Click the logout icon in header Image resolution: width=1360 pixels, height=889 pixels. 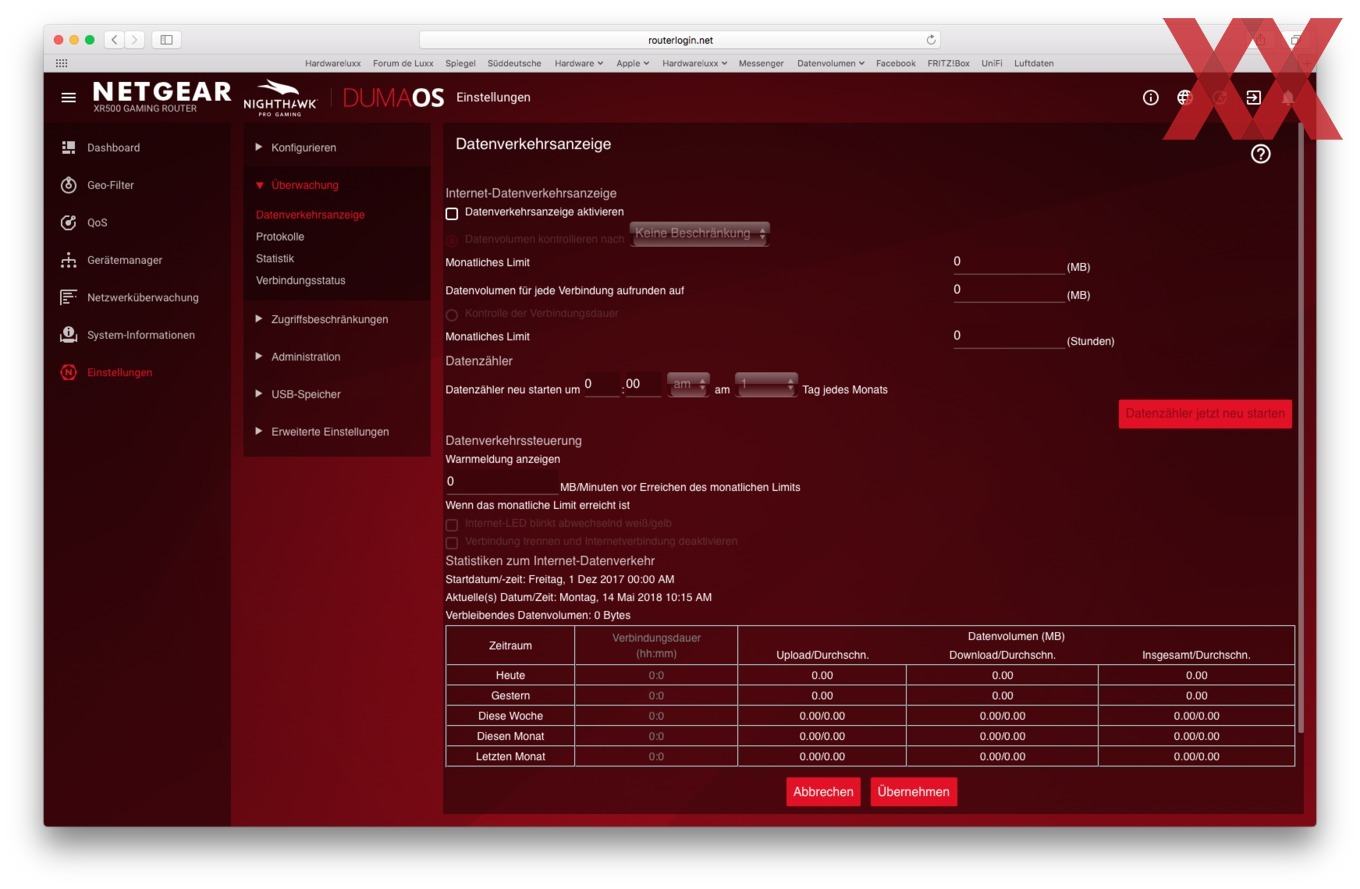(1253, 97)
